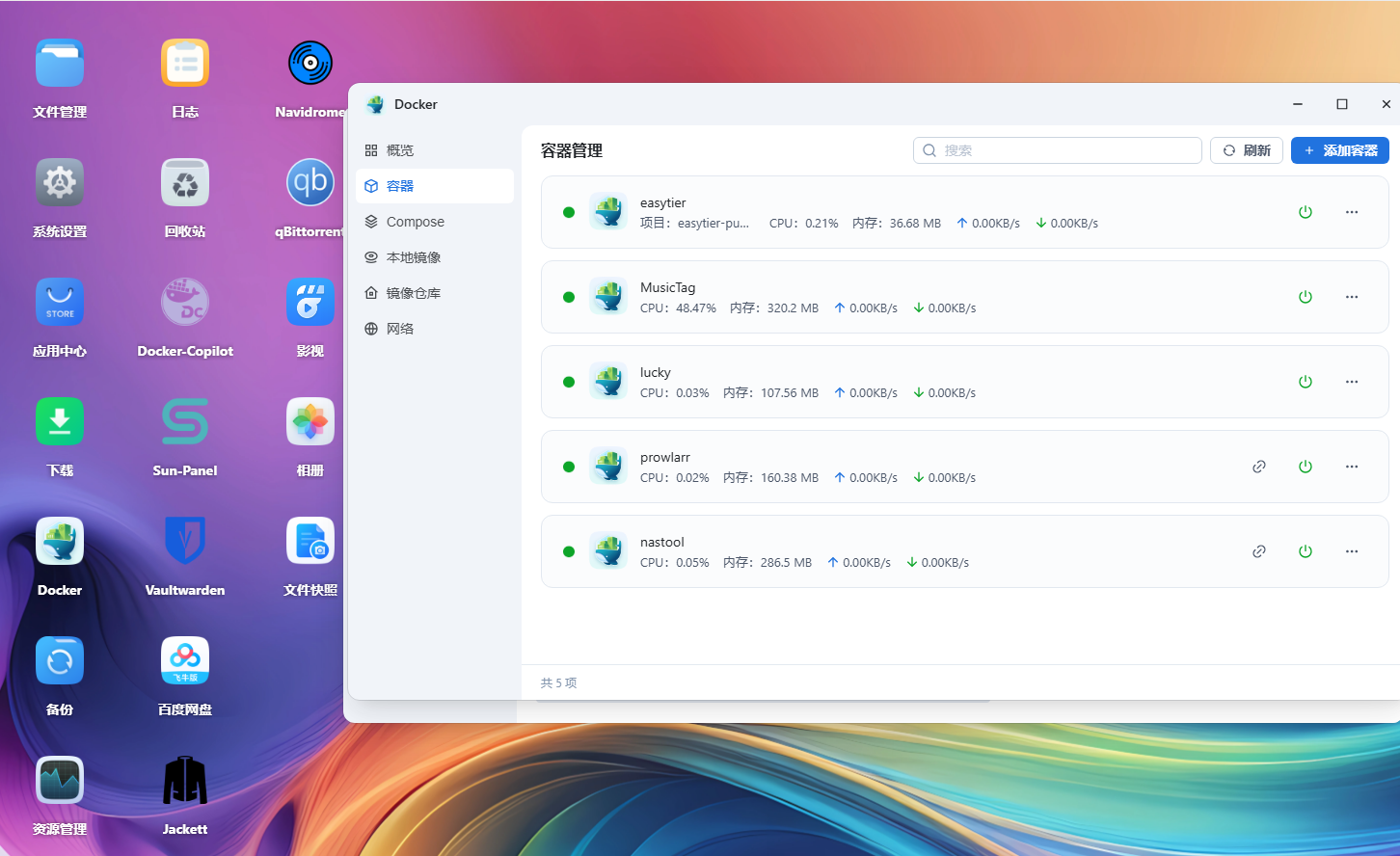Image resolution: width=1400 pixels, height=856 pixels.
Task: Open 系统设置 gear icon
Action: [60, 183]
